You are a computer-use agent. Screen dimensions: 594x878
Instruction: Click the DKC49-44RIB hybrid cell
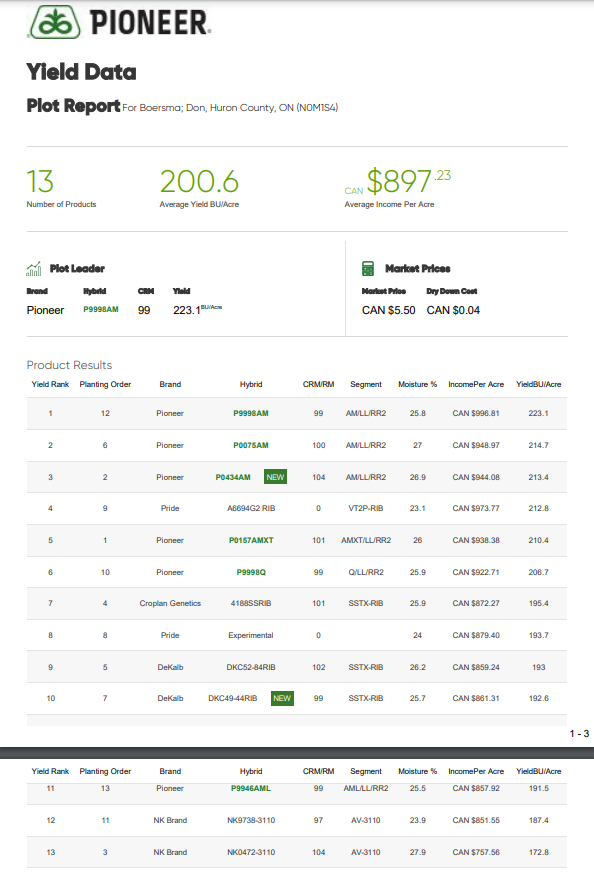(x=233, y=698)
